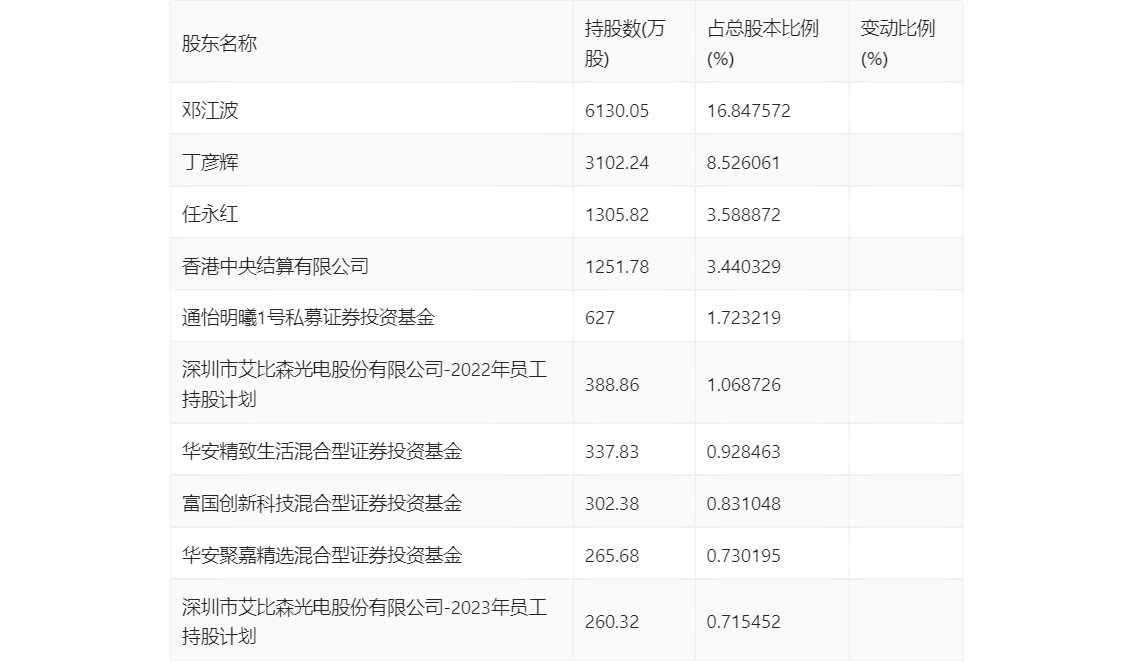This screenshot has height=661, width=1134.
Task: Select shareholding value 388.86
Action: pos(612,385)
